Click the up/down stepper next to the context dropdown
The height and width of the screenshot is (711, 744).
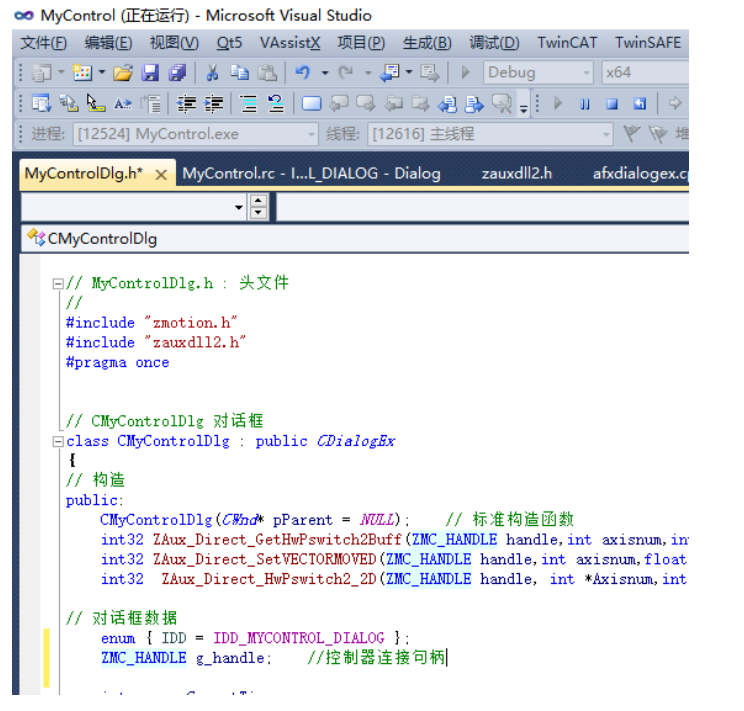tap(258, 207)
